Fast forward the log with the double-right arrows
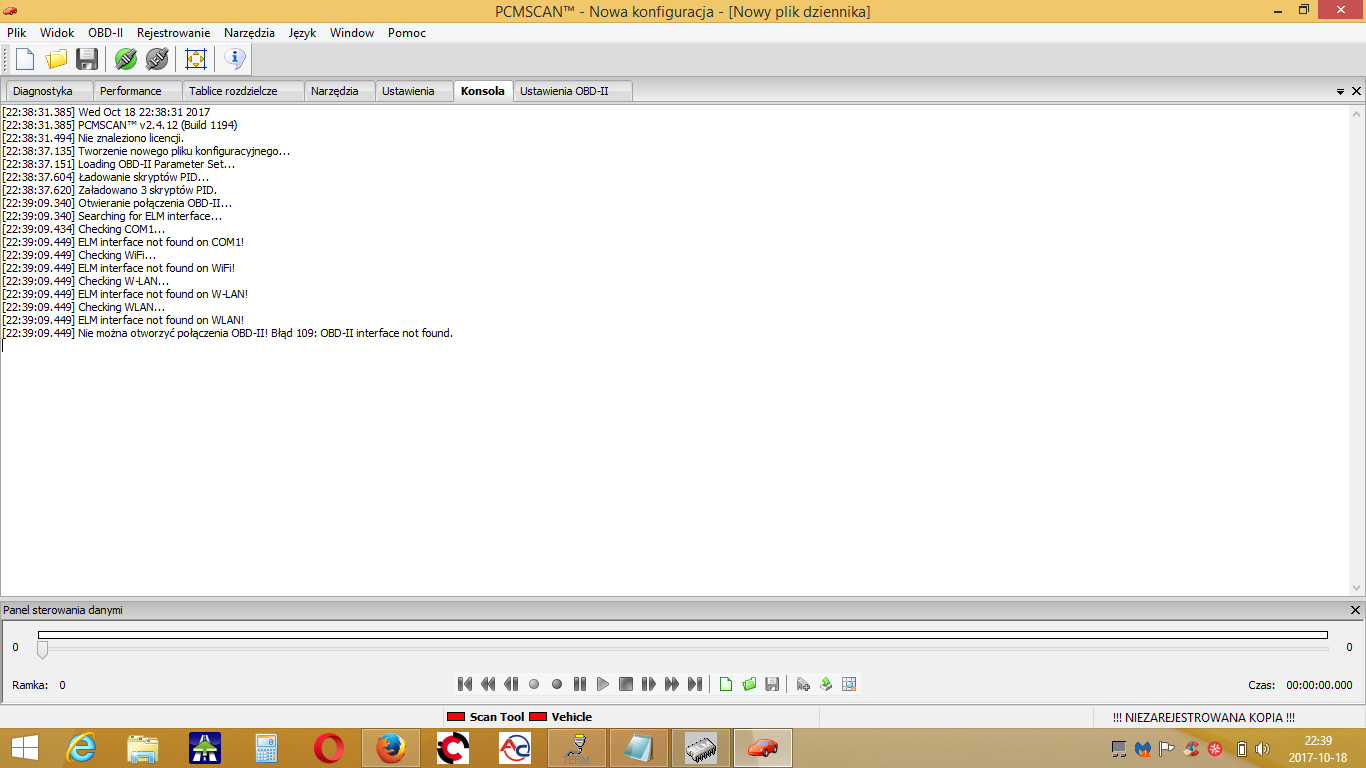The width and height of the screenshot is (1366, 768). point(672,684)
